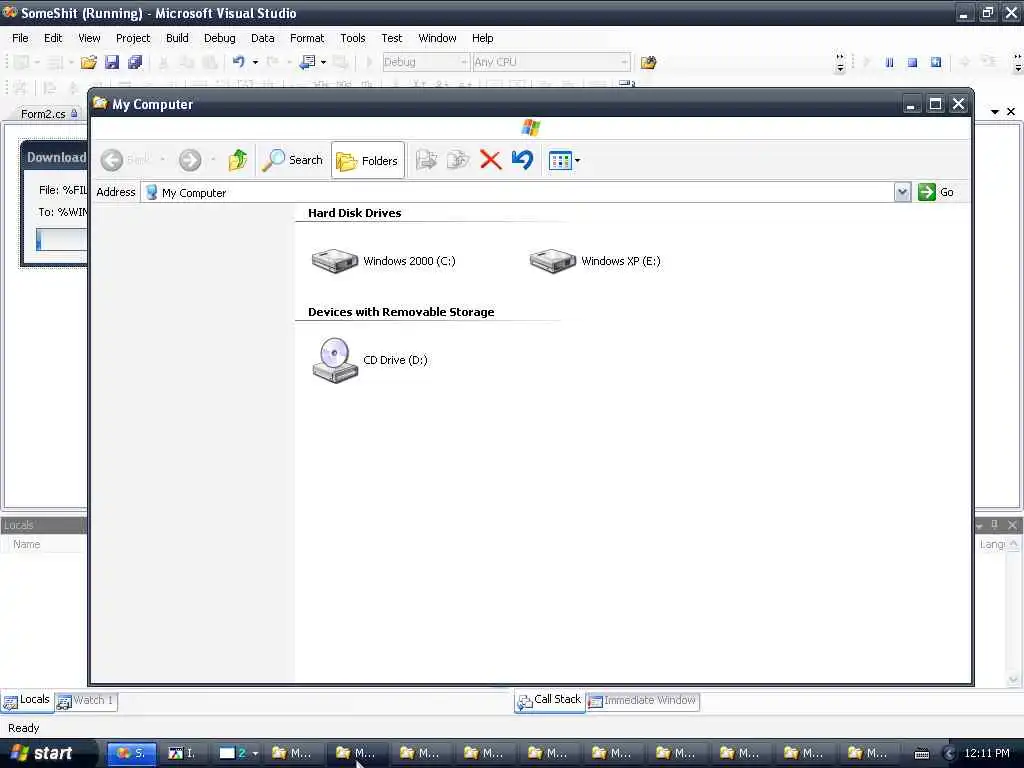This screenshot has height=768, width=1024.
Task: Open the Debug configuration combo box
Action: (x=425, y=62)
